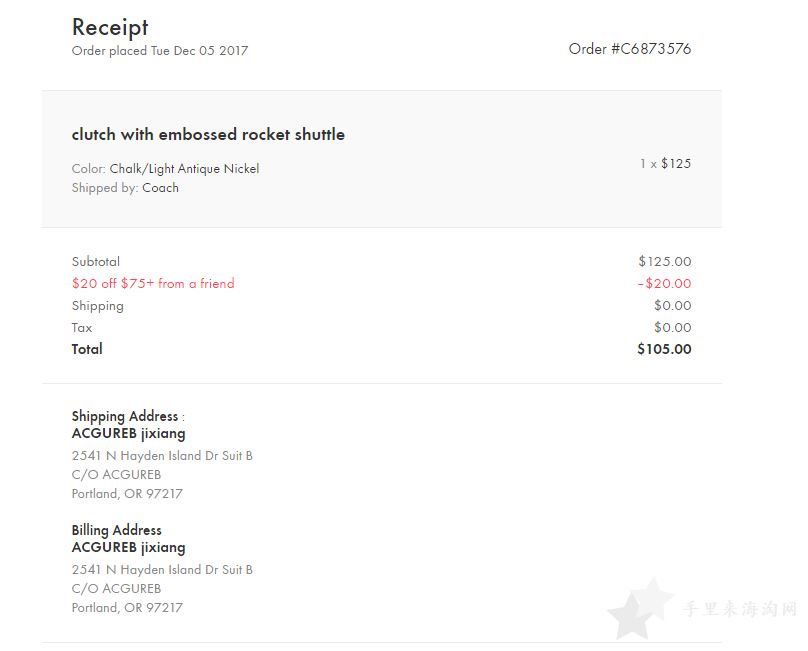This screenshot has width=808, height=651.
Task: Click the Tax label
Action: [x=82, y=328]
